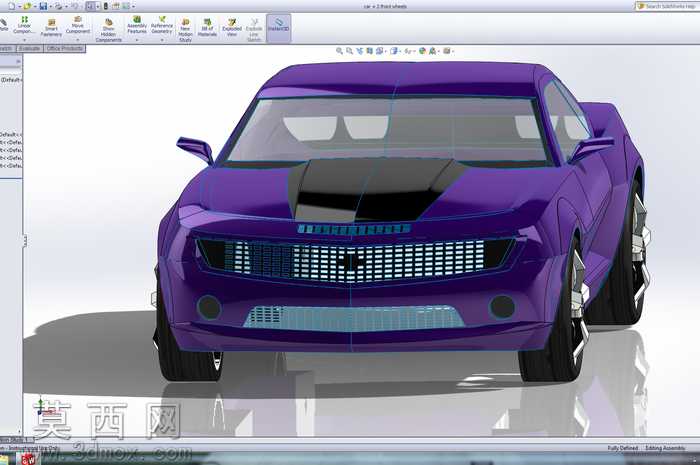Image resolution: width=700 pixels, height=465 pixels.
Task: Click the feature tree panel collapse handle
Action: [x=25, y=241]
